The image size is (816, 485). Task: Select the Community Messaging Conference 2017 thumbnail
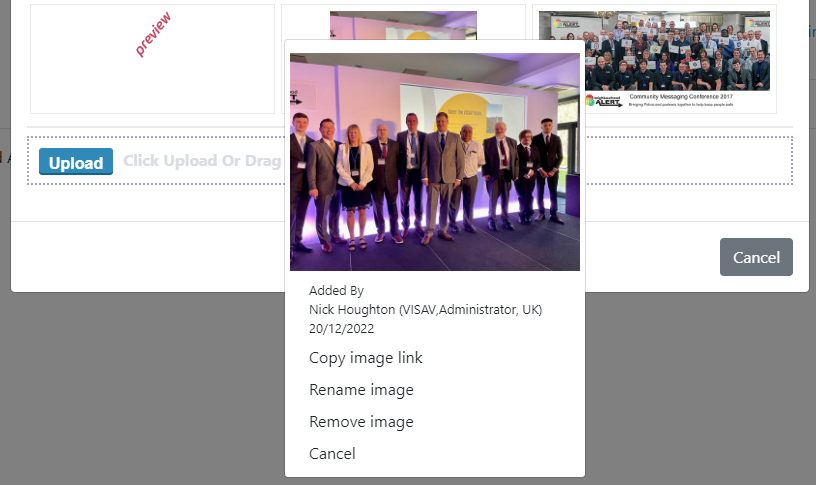point(654,59)
